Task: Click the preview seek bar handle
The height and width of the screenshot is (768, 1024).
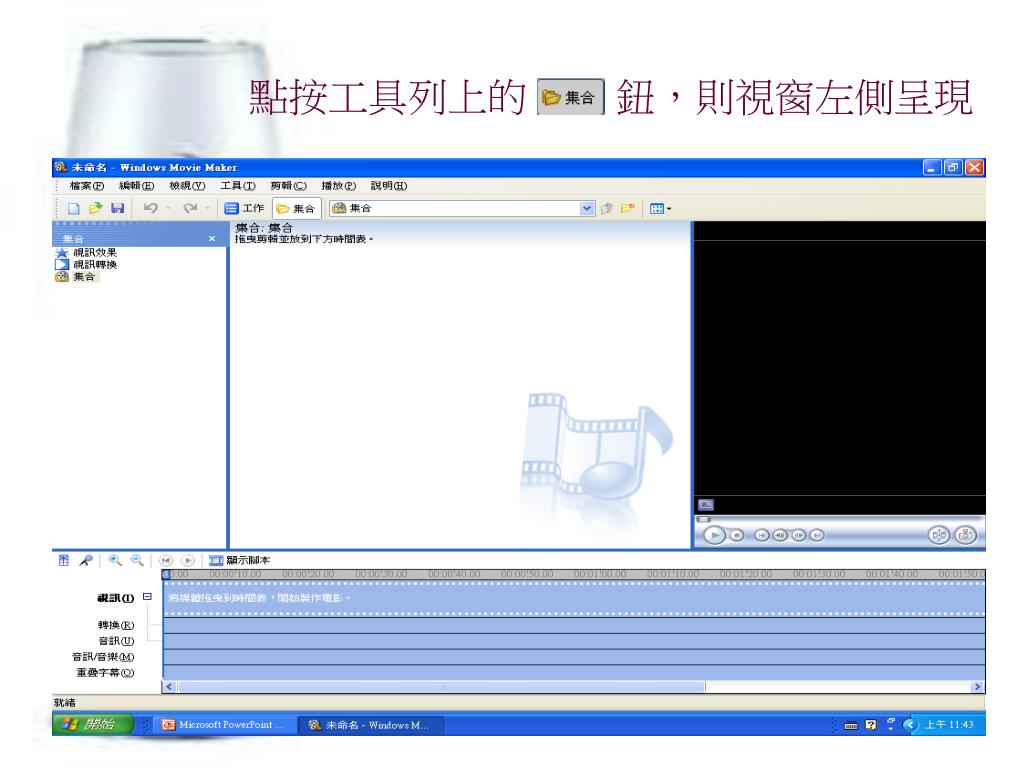Action: (703, 520)
